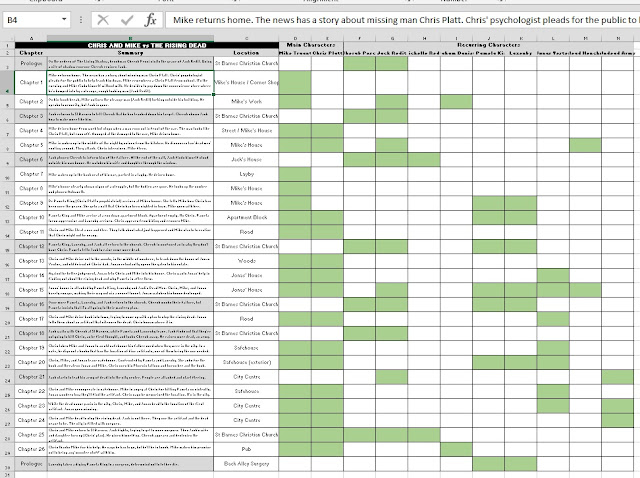Select Chapter 26's green cell in column I
This screenshot has height=478, width=640.
pos(456,449)
